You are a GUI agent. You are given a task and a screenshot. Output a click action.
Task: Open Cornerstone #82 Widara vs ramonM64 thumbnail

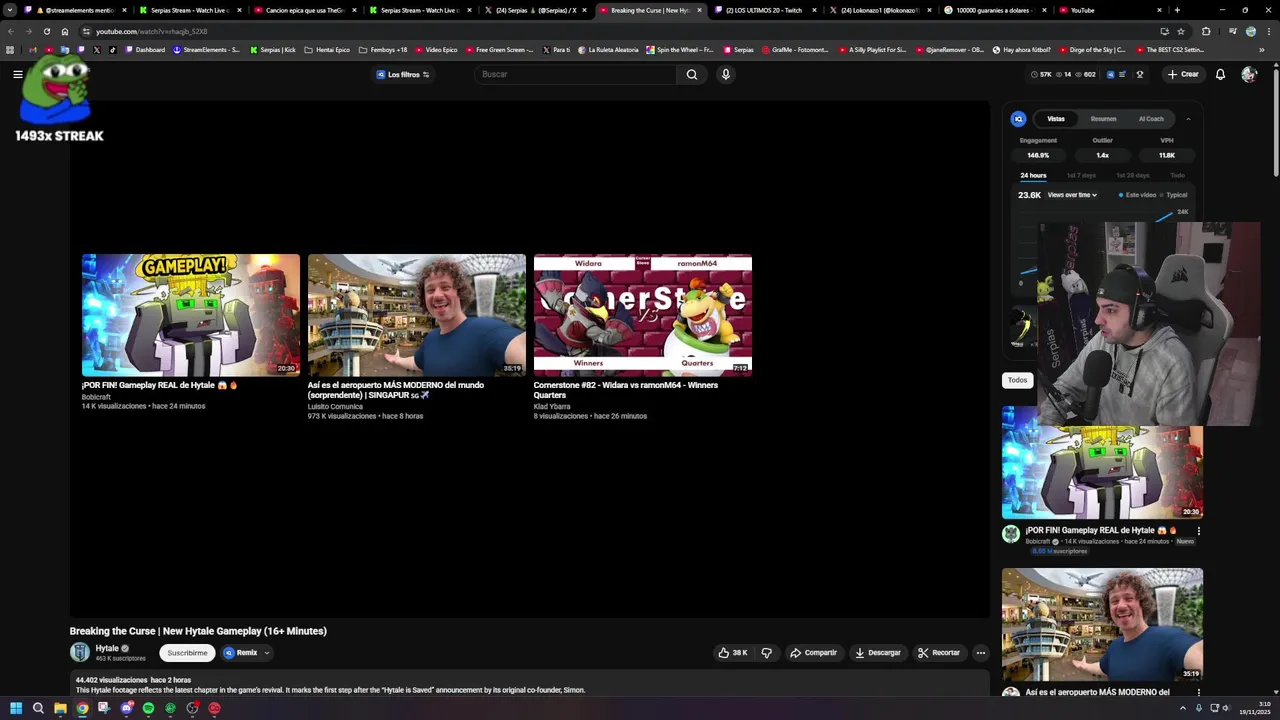643,315
